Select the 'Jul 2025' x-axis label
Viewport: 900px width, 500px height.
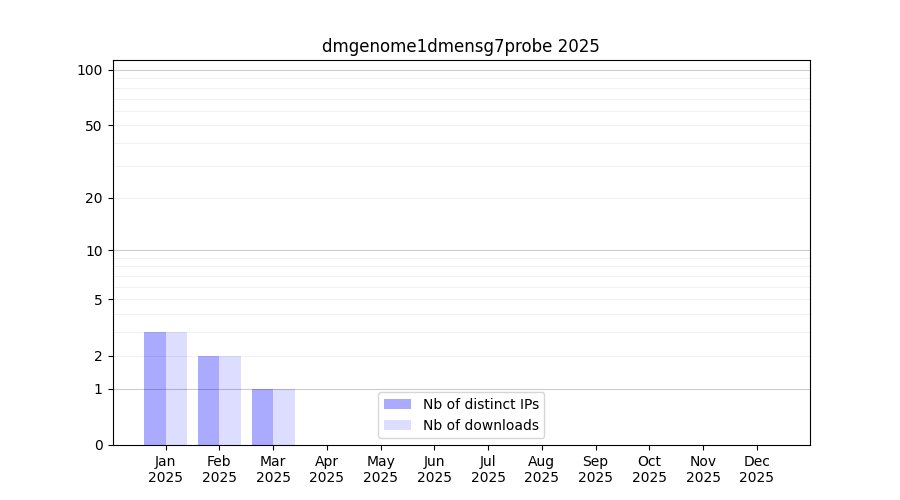pyautogui.click(x=488, y=469)
